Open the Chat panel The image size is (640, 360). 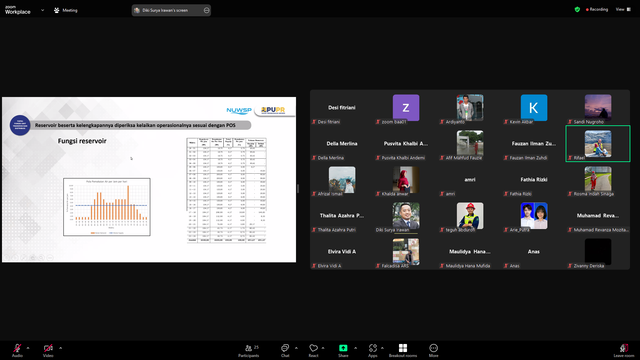[285, 350]
